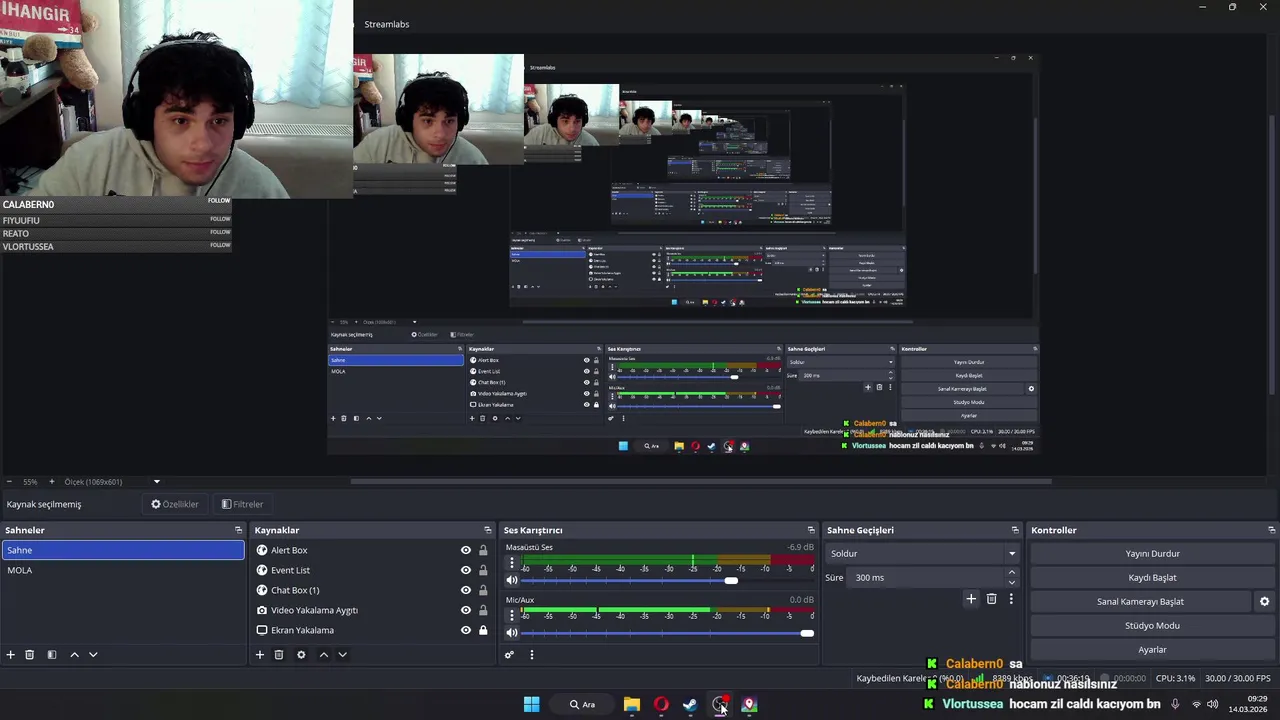The width and height of the screenshot is (1280, 720).
Task: Open scene filters icon in Sahneler toolbar
Action: pyautogui.click(x=52, y=655)
